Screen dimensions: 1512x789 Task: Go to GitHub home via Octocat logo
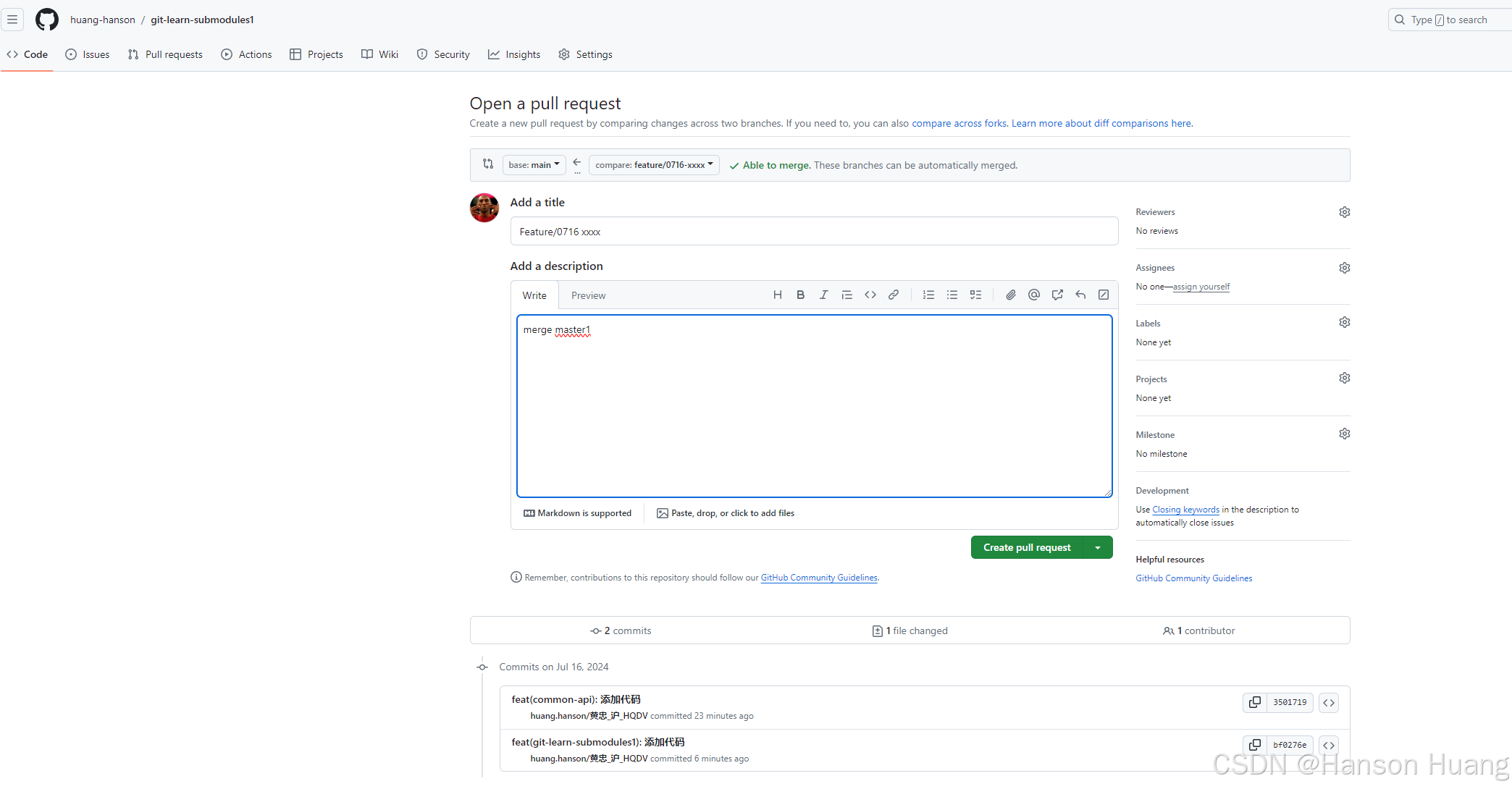(x=47, y=20)
